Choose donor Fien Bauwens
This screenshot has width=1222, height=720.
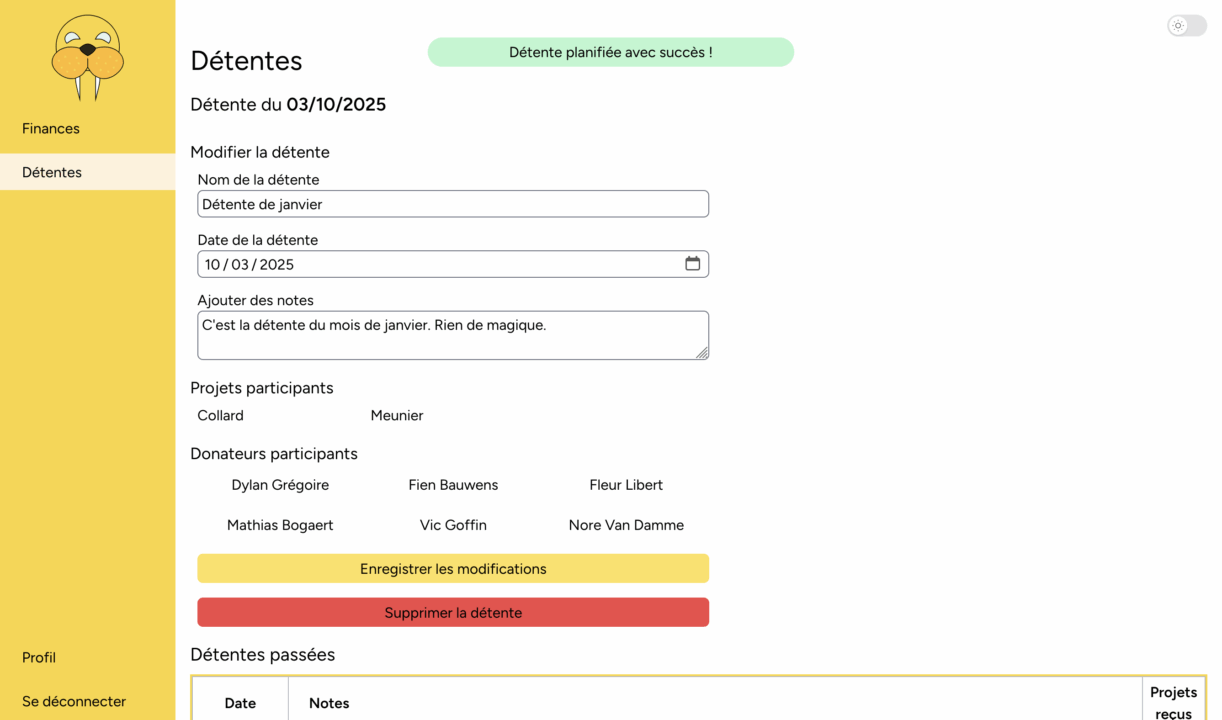[453, 485]
